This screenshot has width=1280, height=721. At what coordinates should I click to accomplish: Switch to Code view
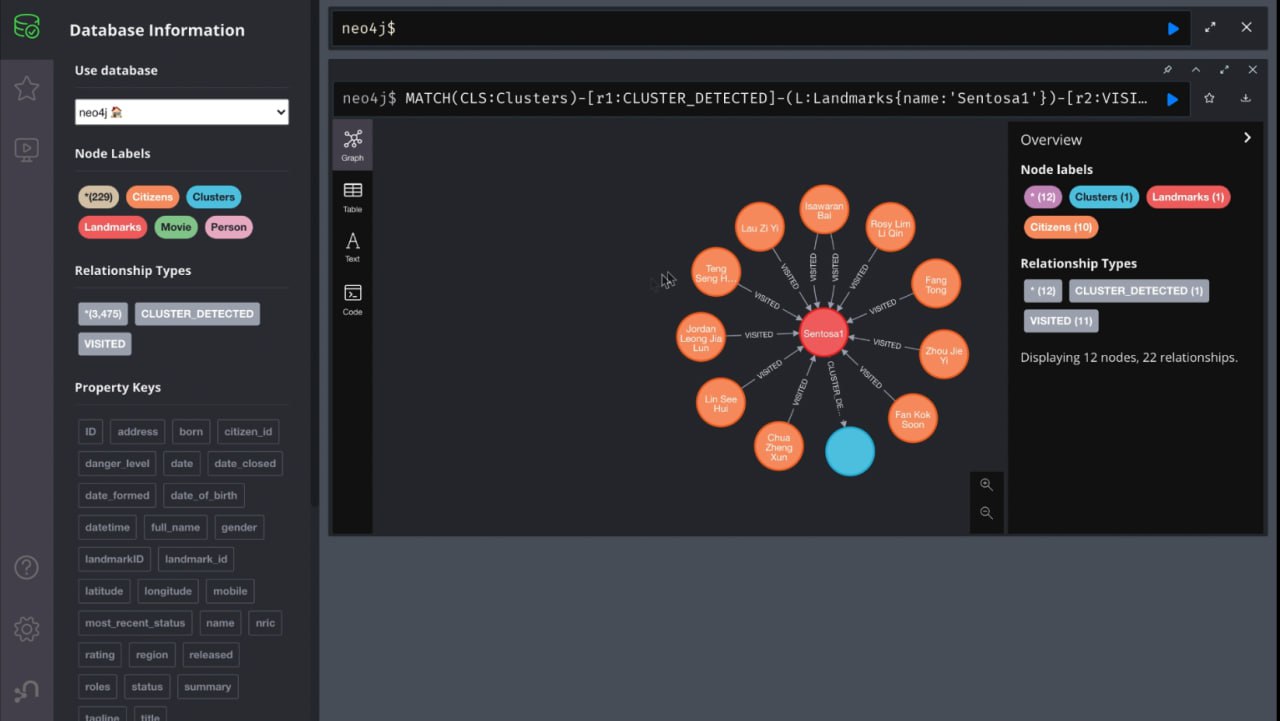[x=352, y=300]
